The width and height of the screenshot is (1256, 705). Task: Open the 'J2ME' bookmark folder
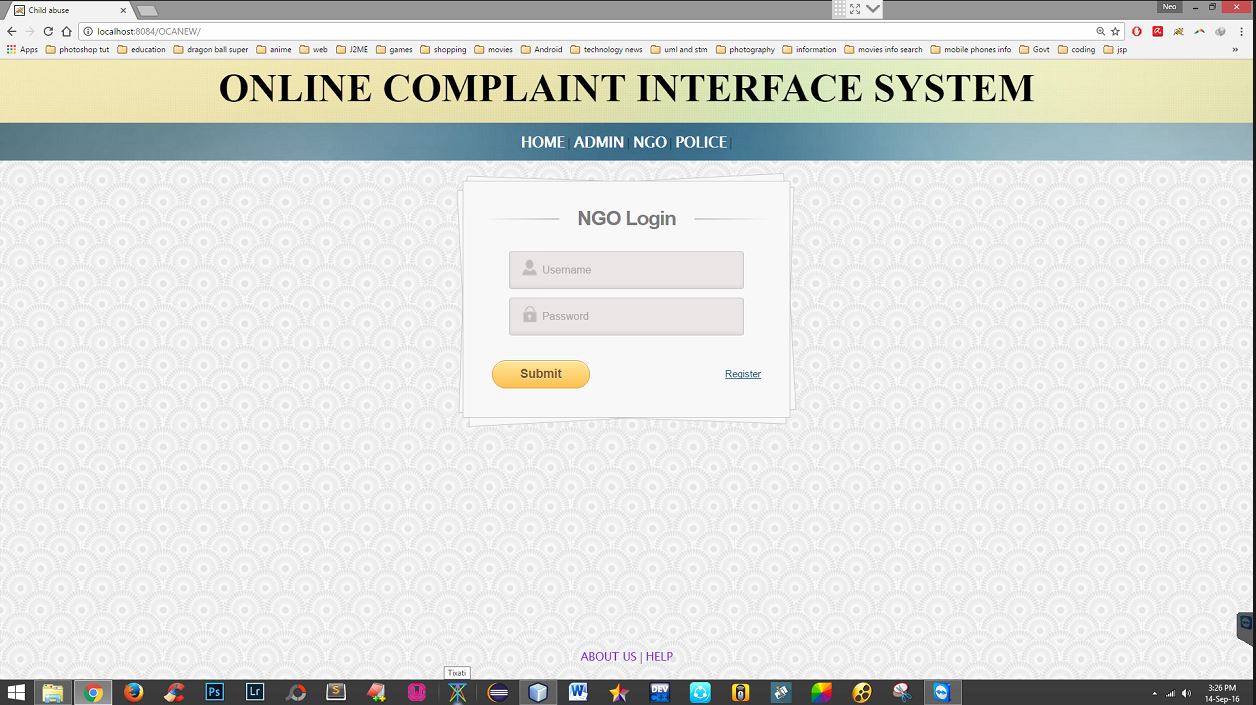[352, 49]
